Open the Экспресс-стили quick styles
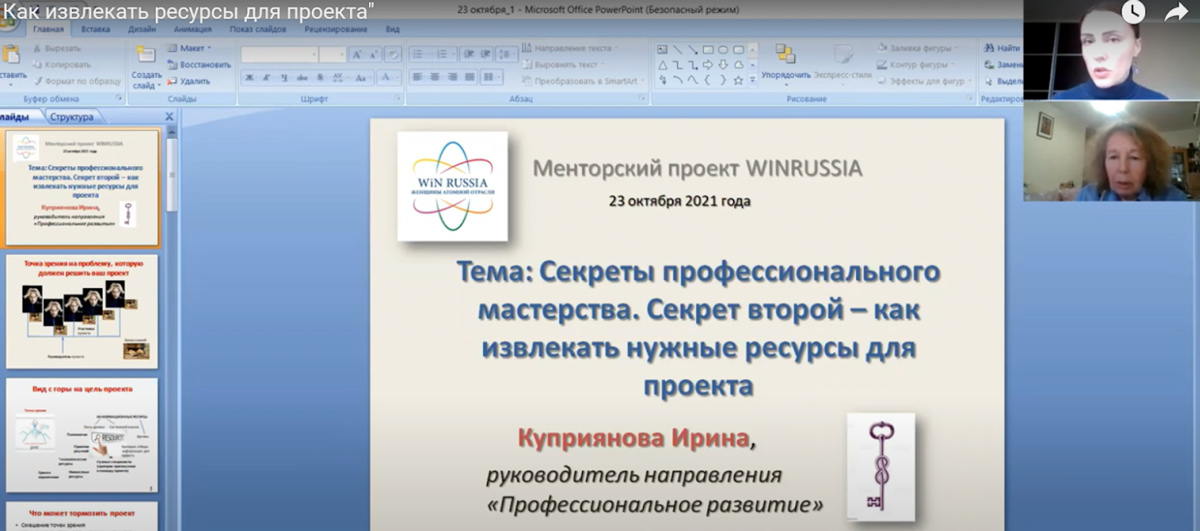Image resolution: width=1200 pixels, height=531 pixels. [x=843, y=64]
